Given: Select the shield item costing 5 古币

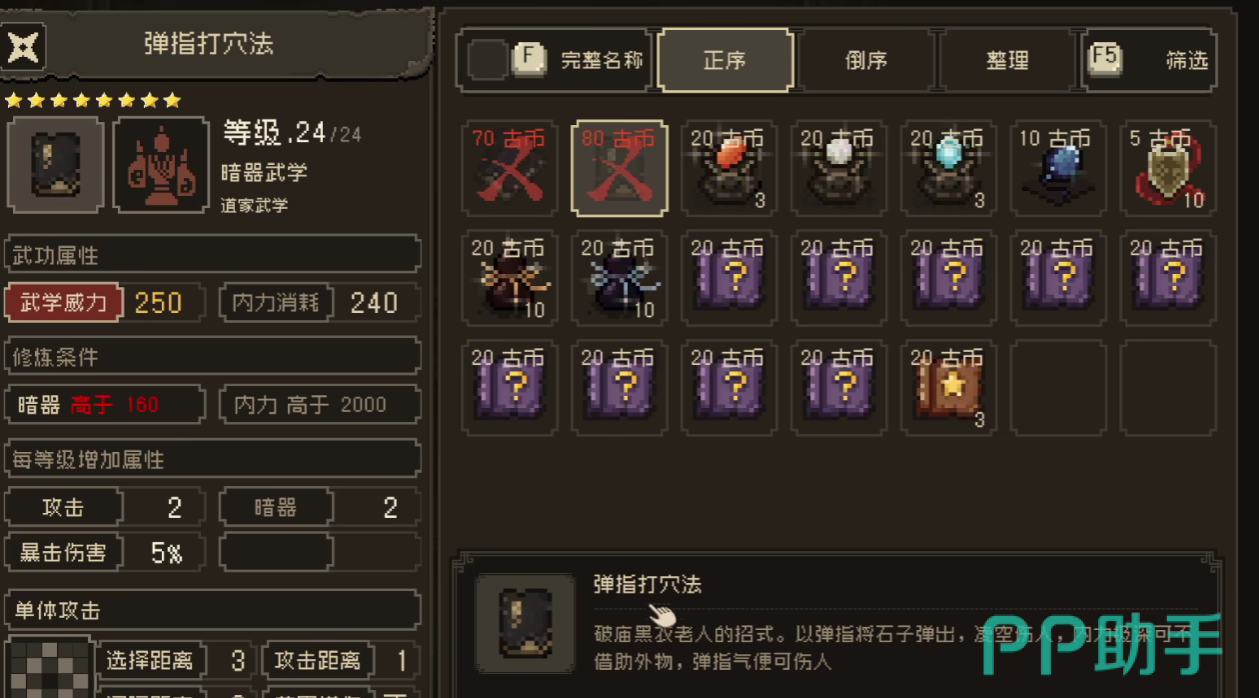Looking at the screenshot, I should coord(1168,168).
